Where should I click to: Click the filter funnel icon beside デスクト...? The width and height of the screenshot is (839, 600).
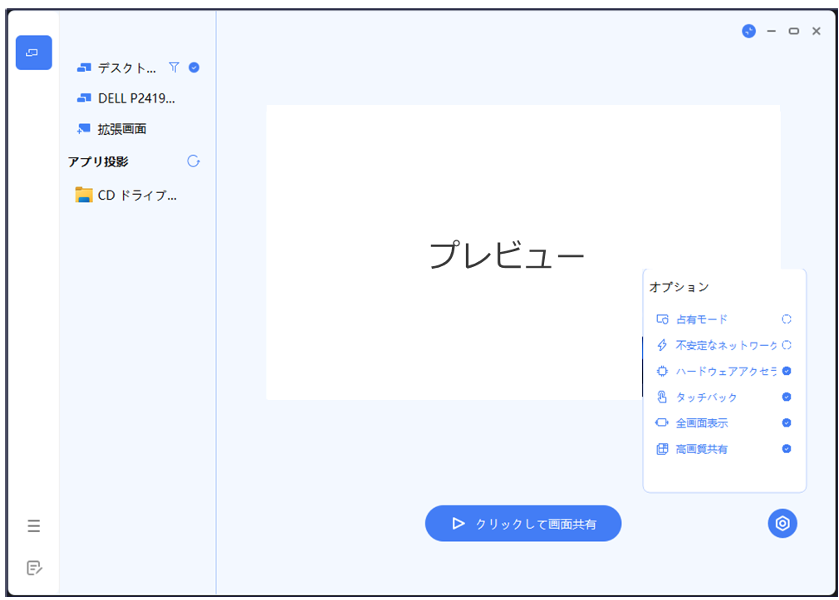(174, 67)
